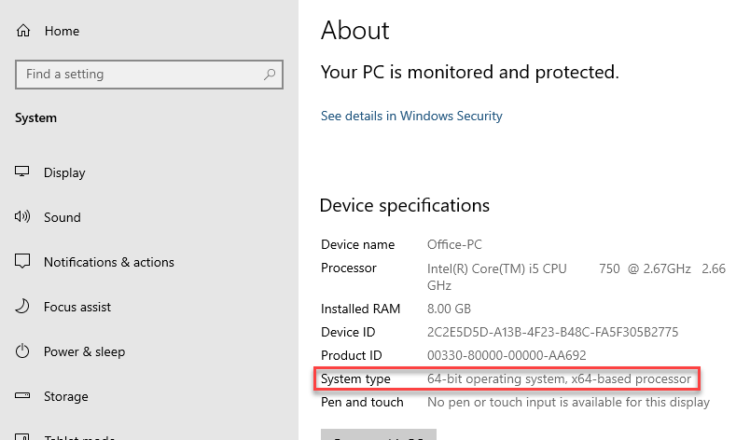
Task: Click the Display monitor icon
Action: (x=22, y=172)
